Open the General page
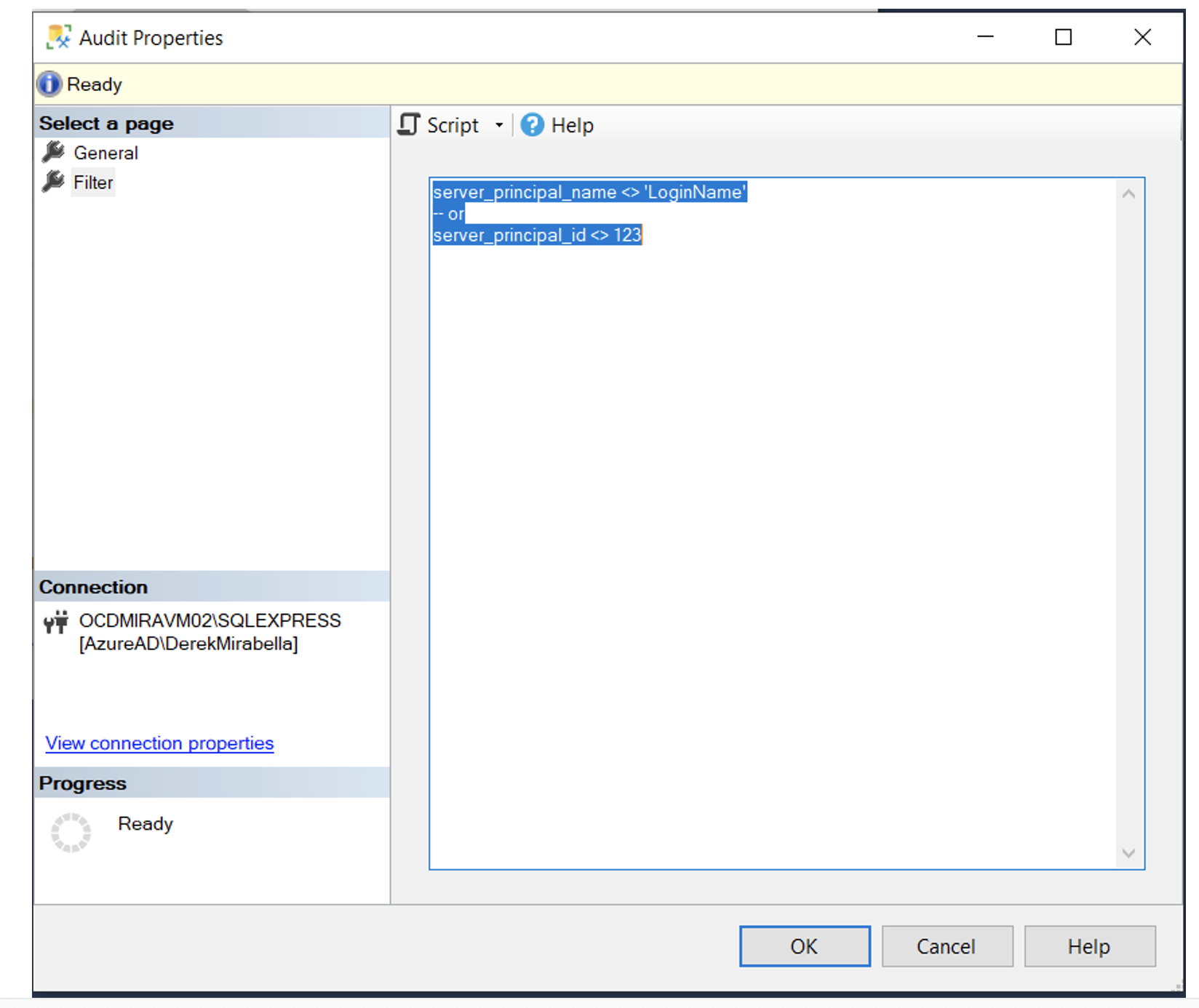Screen dimensions: 1199x1008 (x=105, y=153)
